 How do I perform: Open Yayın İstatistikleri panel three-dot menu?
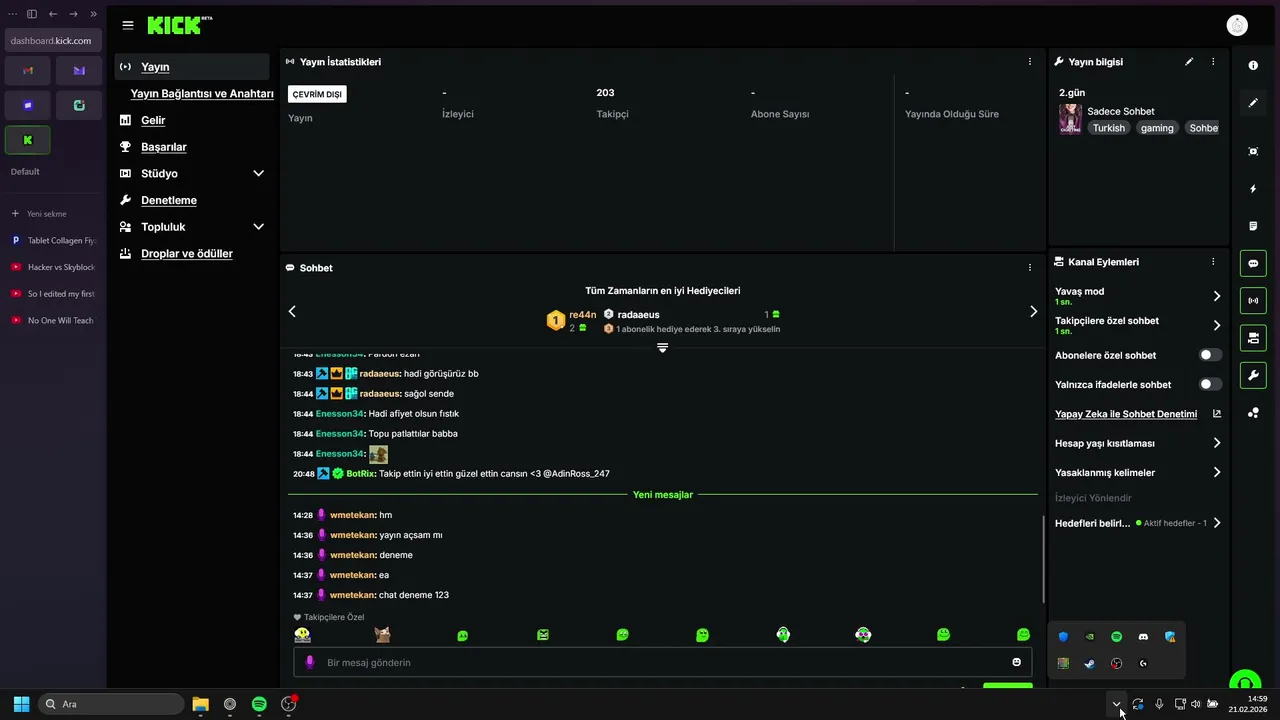(x=1029, y=62)
